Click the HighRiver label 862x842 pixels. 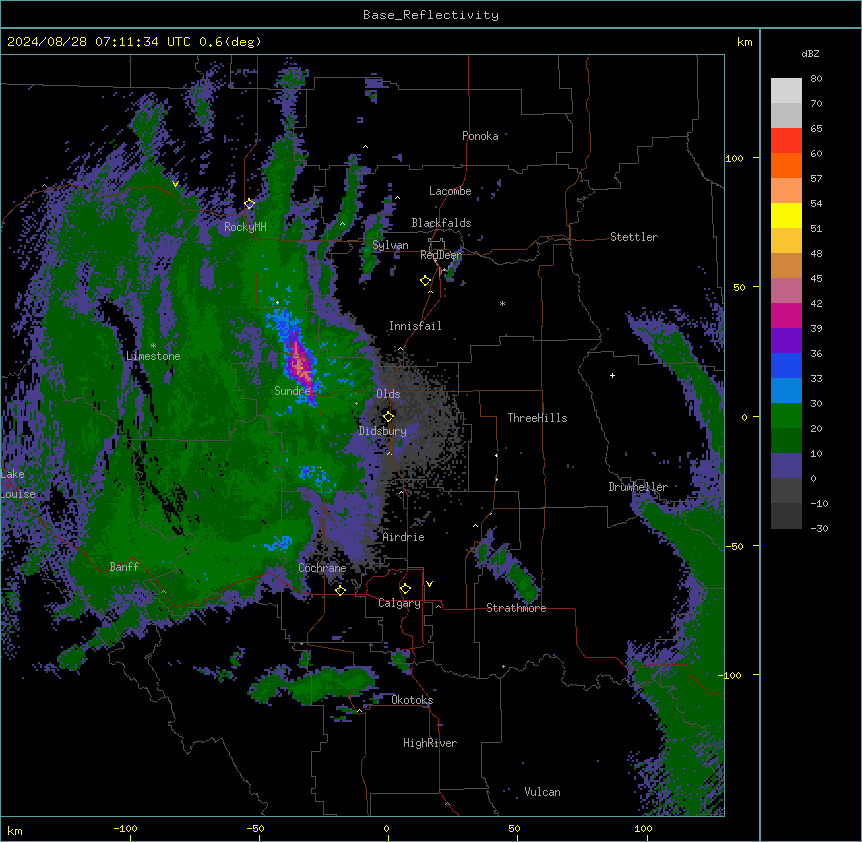(430, 743)
